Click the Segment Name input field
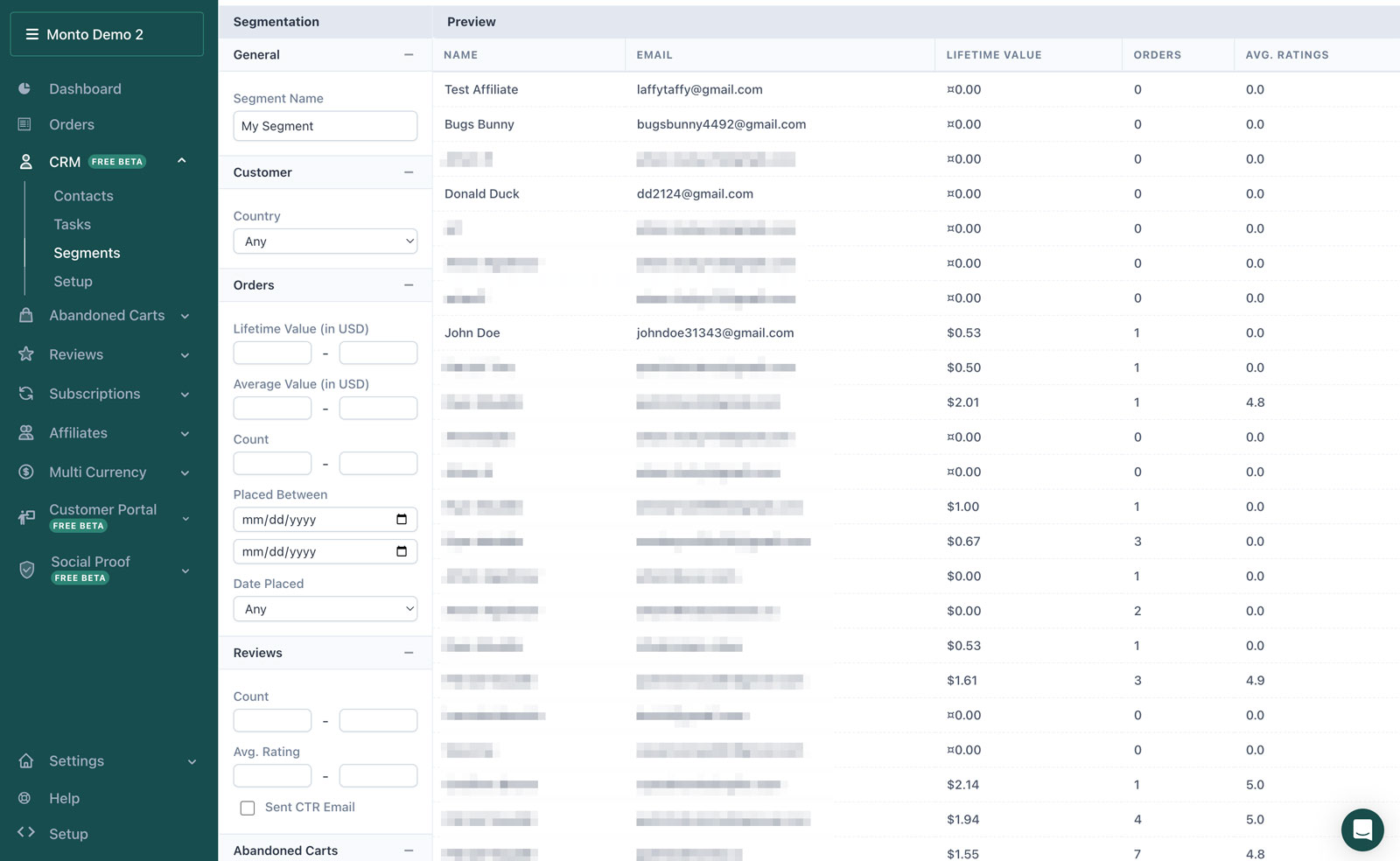The image size is (1400, 861). (x=325, y=126)
